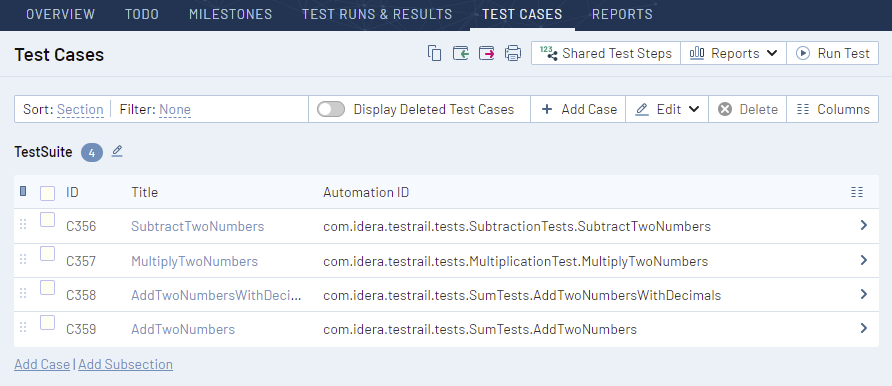Go to the Todo tab
This screenshot has width=892, height=386.
[142, 14]
